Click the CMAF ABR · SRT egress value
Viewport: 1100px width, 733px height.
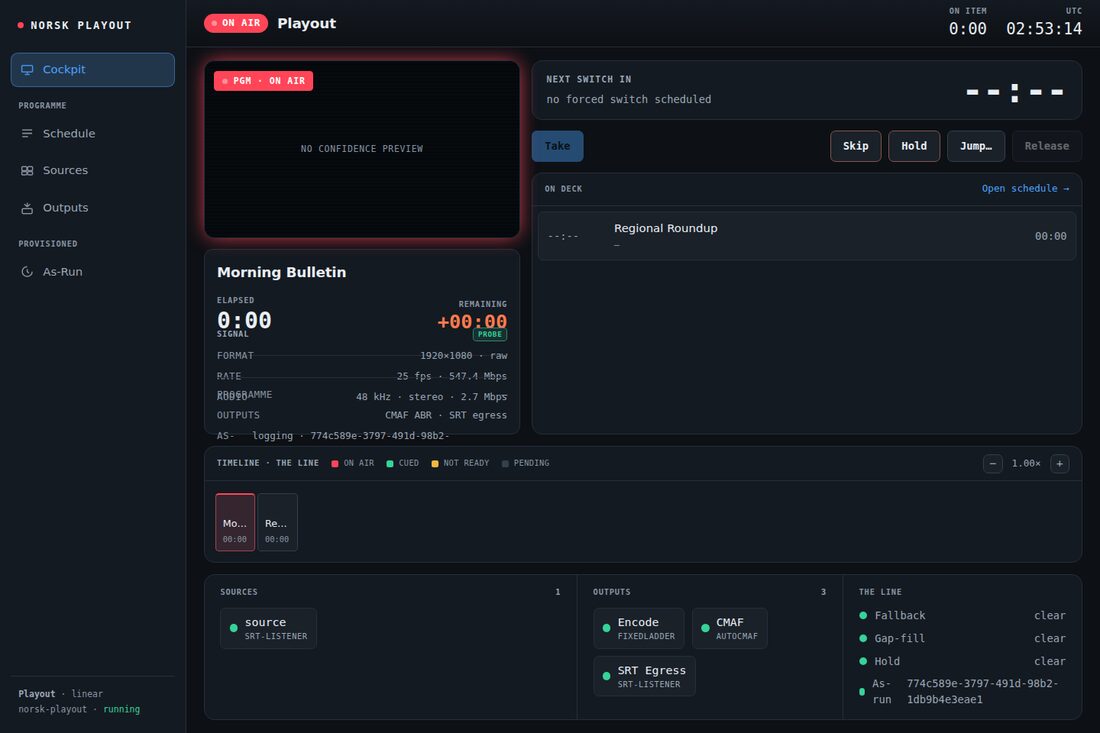point(446,415)
